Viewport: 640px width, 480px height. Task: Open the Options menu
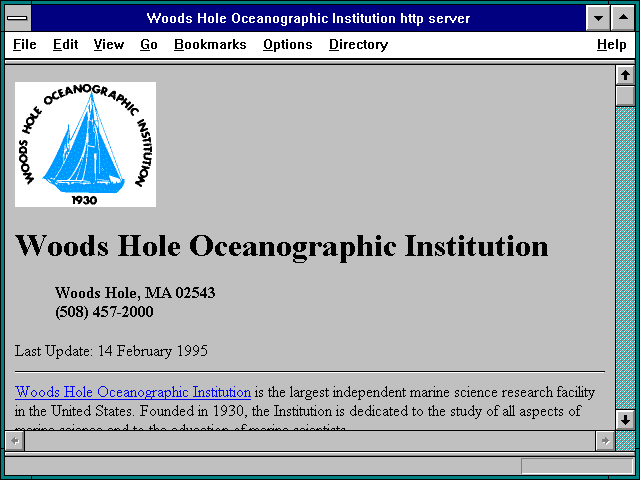point(287,44)
